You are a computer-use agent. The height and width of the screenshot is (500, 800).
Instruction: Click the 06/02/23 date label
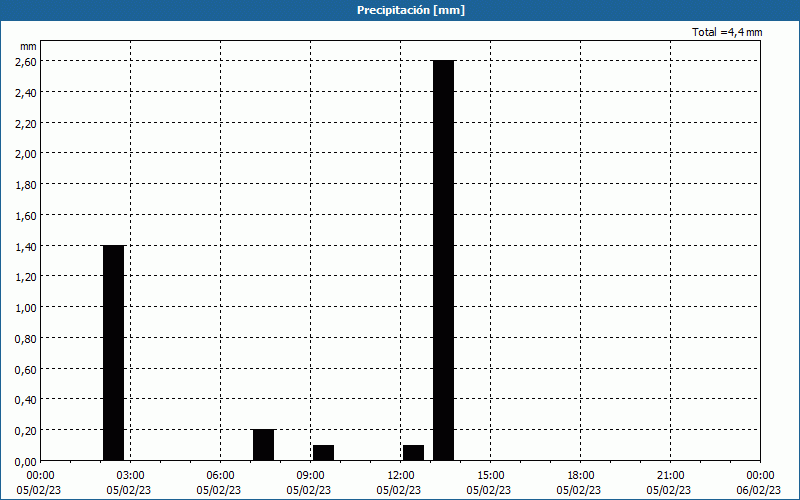(759, 490)
